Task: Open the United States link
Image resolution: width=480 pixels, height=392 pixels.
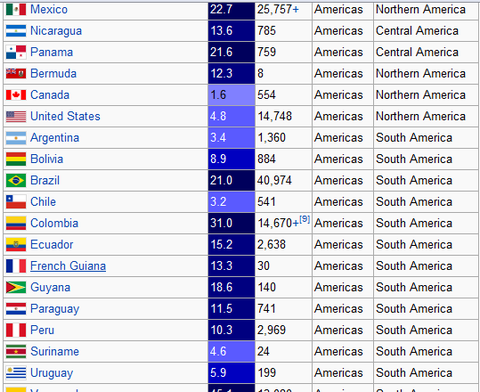Action: [x=65, y=116]
